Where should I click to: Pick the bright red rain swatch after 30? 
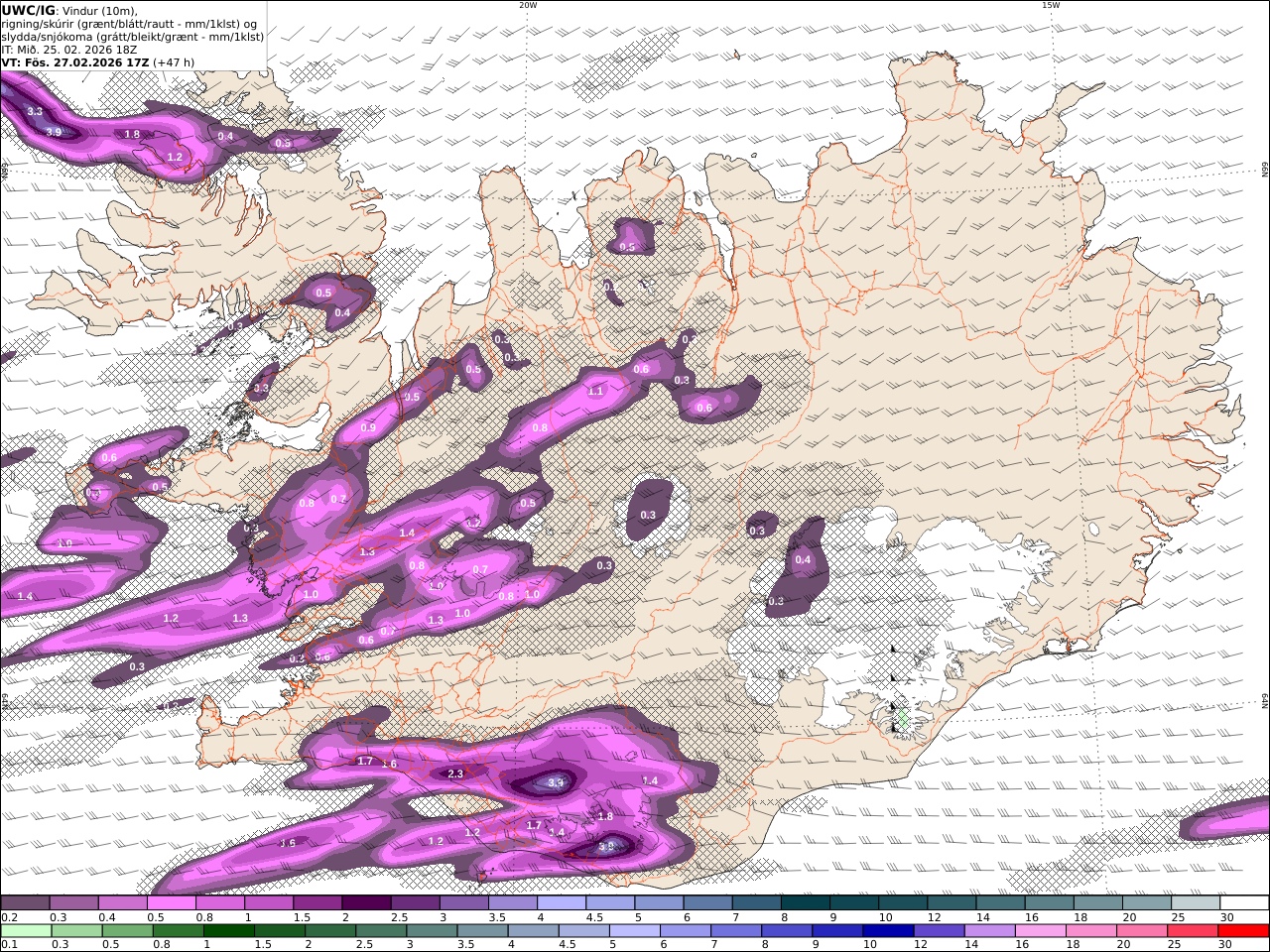click(1242, 931)
